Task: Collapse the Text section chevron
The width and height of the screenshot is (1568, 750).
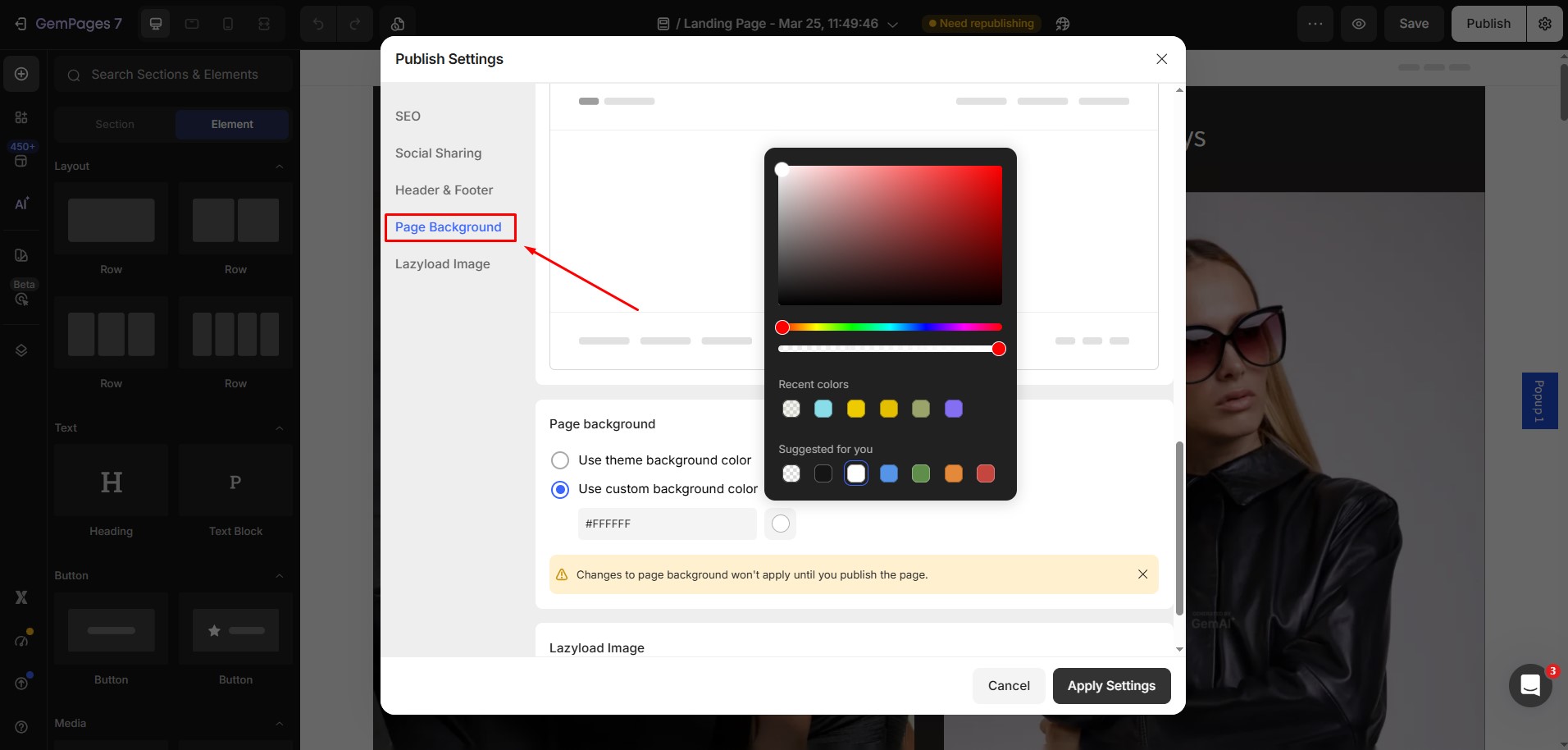Action: click(x=280, y=428)
